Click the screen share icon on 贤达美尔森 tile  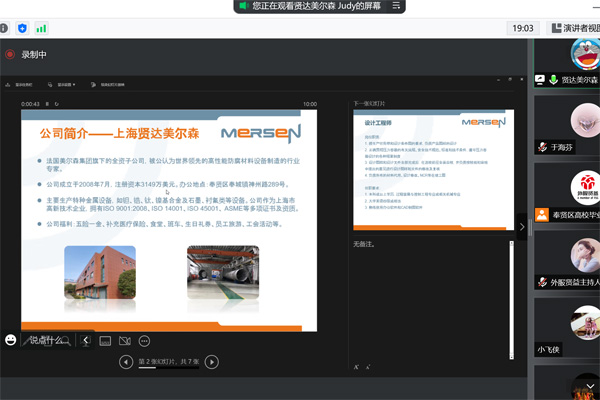tap(540, 80)
